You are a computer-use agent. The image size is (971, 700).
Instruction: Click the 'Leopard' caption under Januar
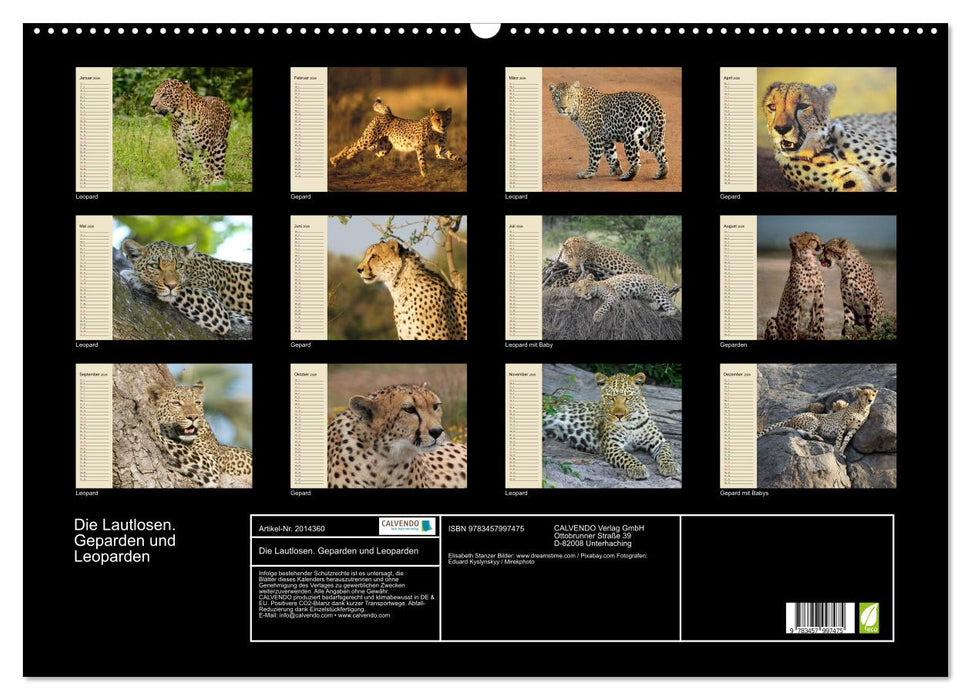pyautogui.click(x=87, y=196)
